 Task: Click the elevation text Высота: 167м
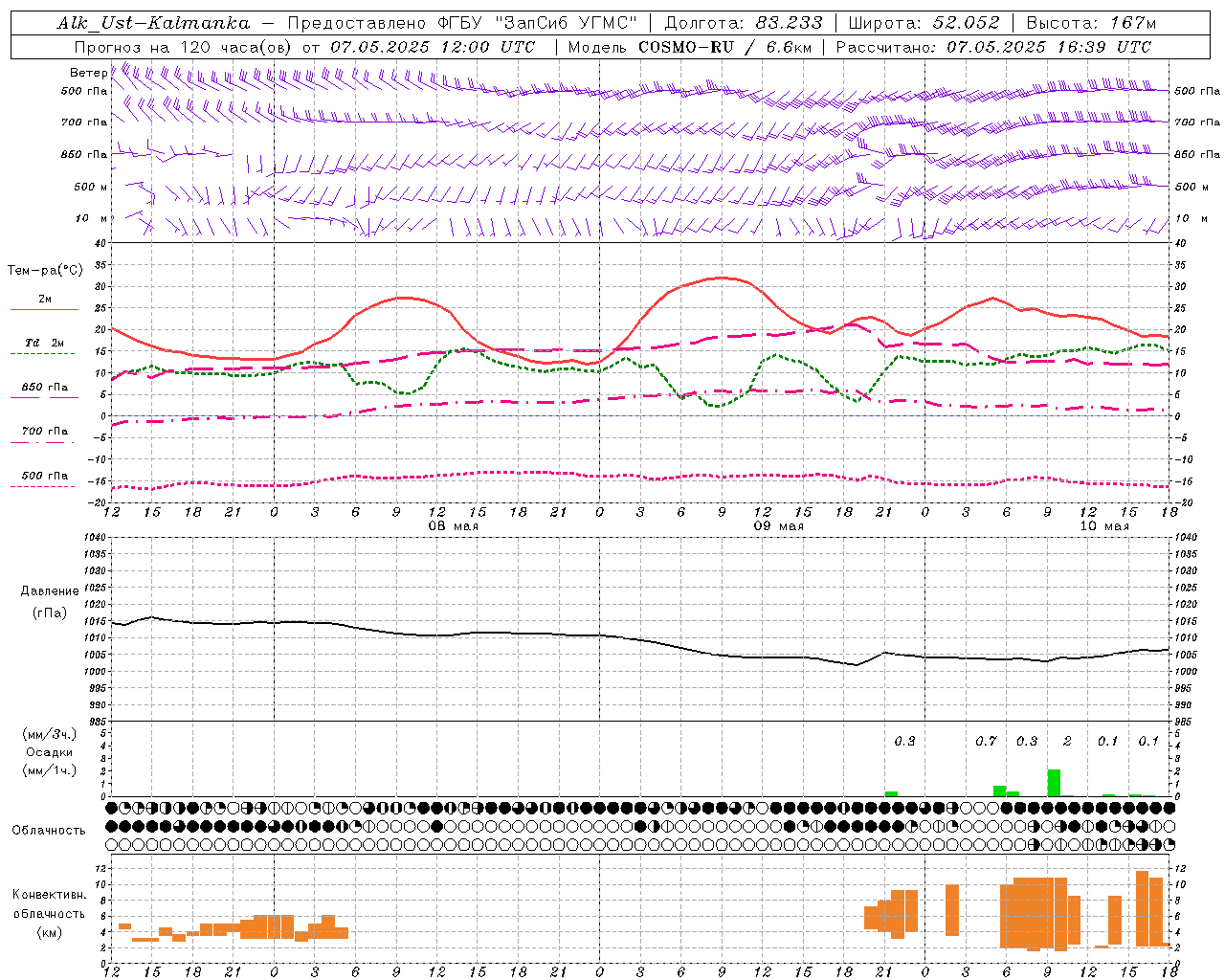(1091, 23)
